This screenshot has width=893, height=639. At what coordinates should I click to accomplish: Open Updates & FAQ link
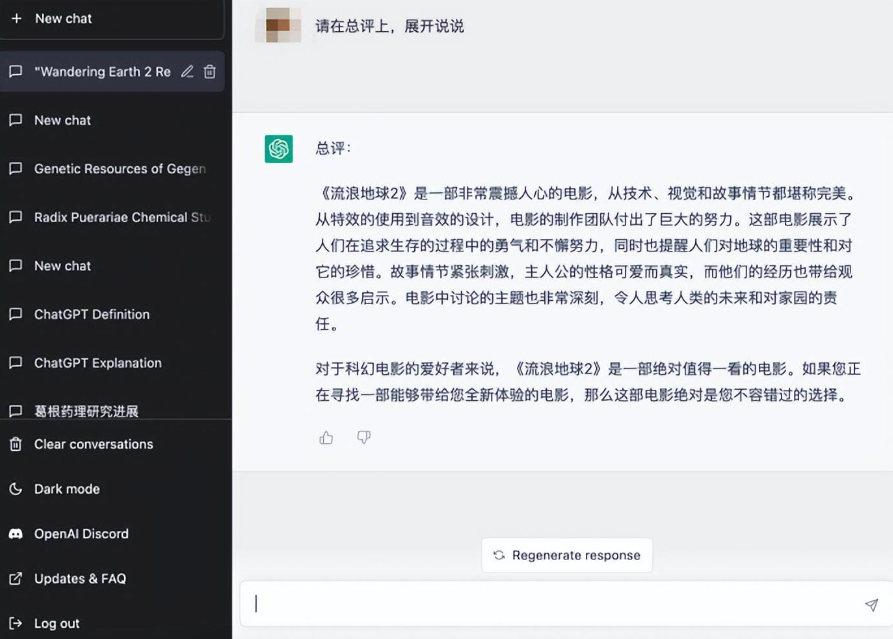tap(80, 579)
